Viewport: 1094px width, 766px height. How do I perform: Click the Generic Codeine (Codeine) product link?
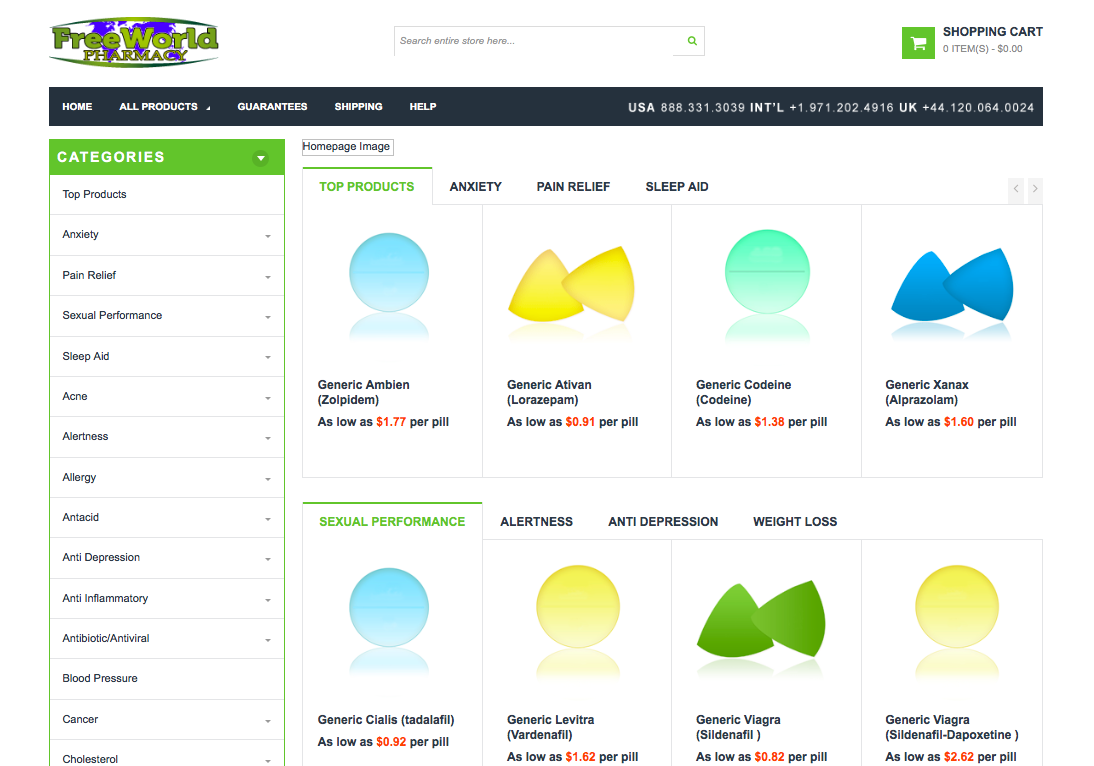(743, 392)
